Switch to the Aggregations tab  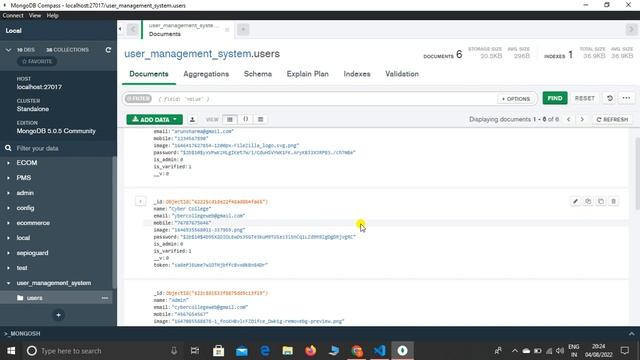click(206, 74)
